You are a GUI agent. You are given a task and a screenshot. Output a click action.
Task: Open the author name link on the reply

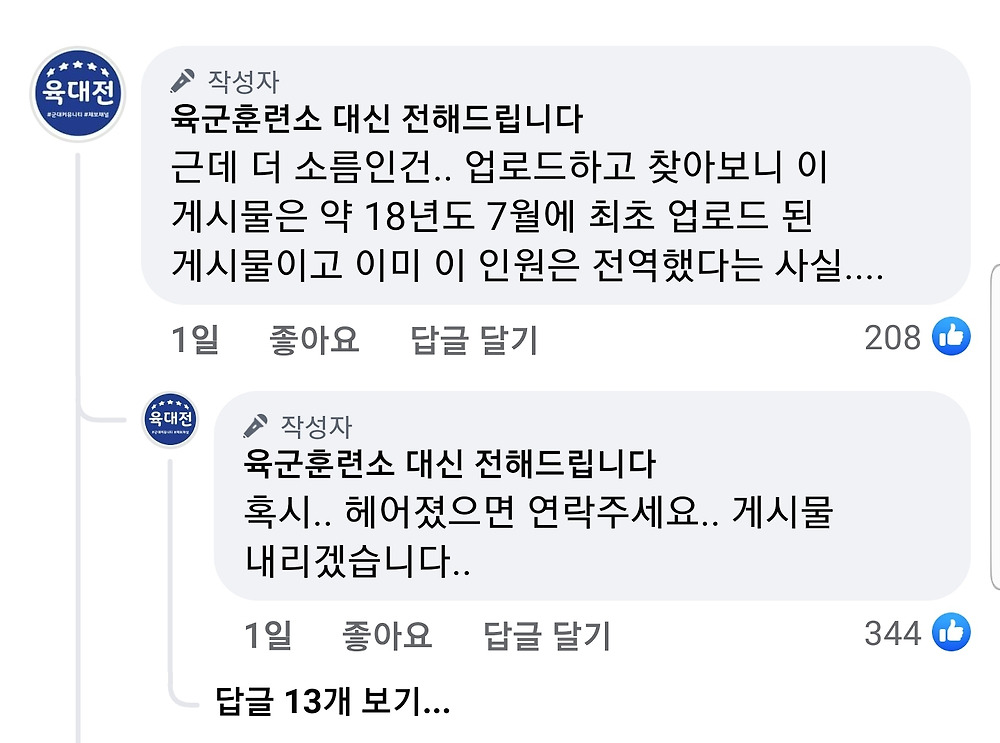[x=449, y=464]
